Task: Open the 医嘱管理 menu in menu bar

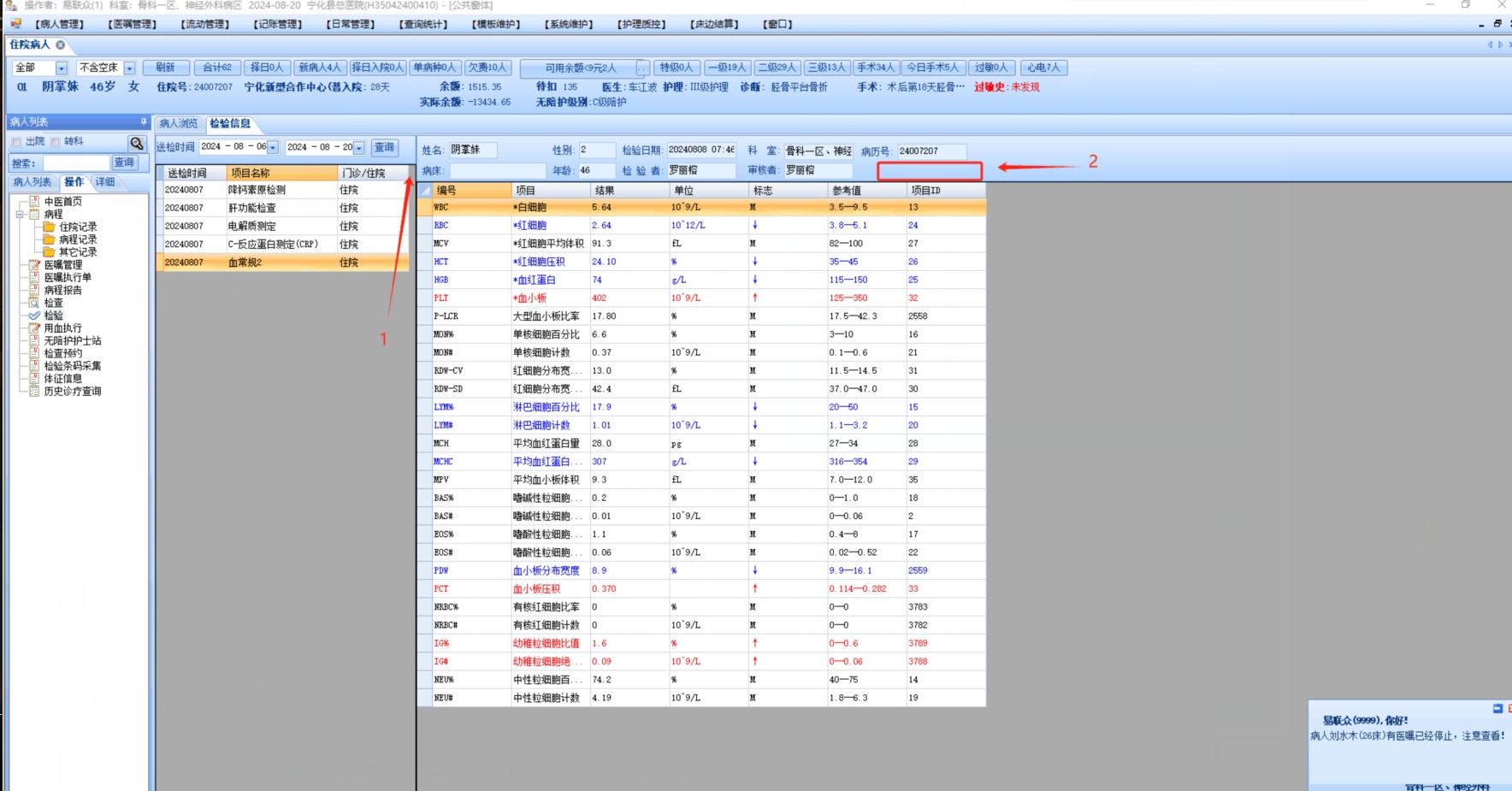Action: click(x=133, y=24)
